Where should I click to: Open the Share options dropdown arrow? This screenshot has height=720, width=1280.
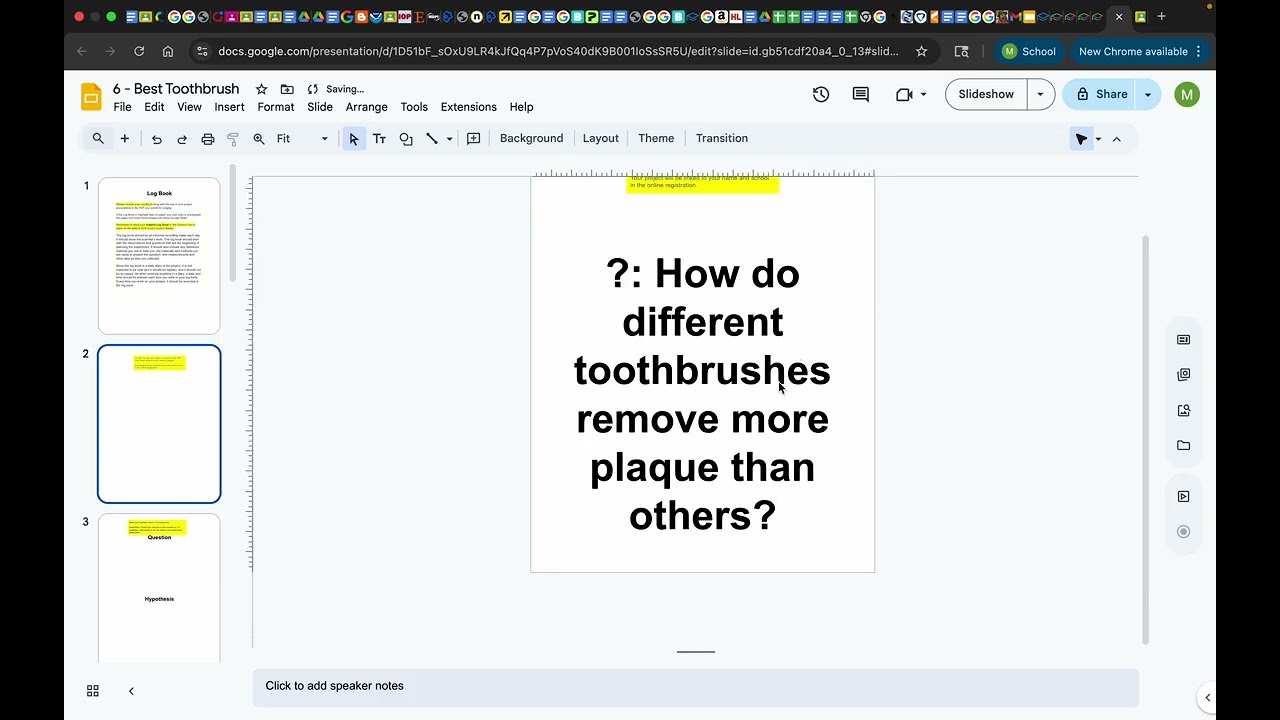[x=1148, y=94]
